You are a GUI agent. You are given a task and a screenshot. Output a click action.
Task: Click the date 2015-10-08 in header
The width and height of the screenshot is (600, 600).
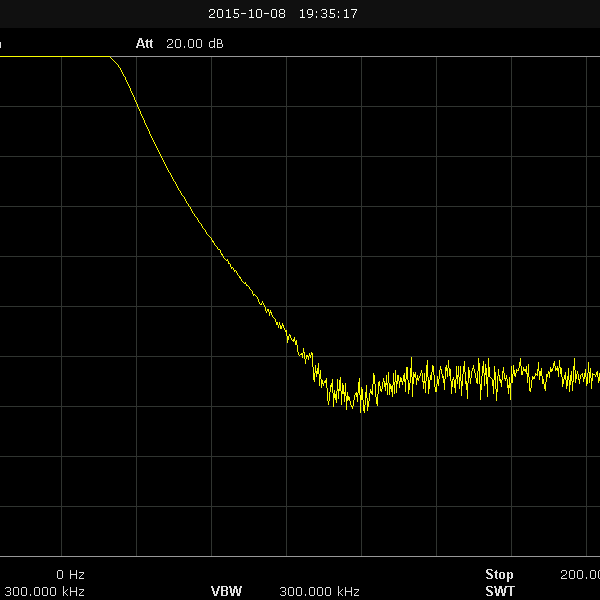pos(245,14)
